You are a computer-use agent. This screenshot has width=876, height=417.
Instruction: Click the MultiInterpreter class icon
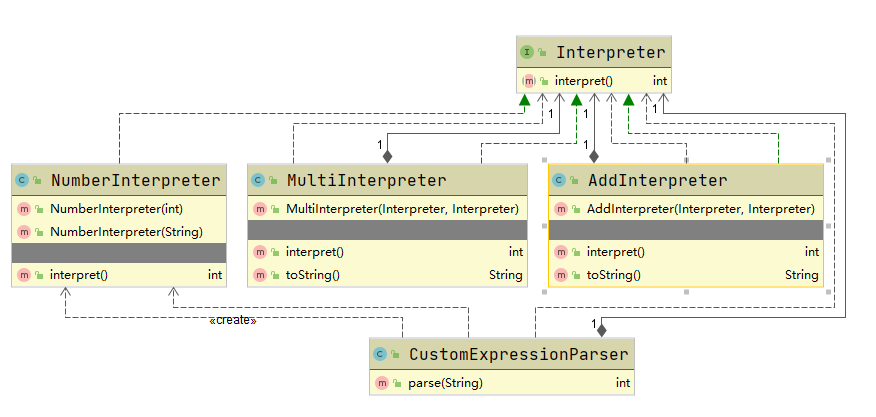[x=259, y=181]
